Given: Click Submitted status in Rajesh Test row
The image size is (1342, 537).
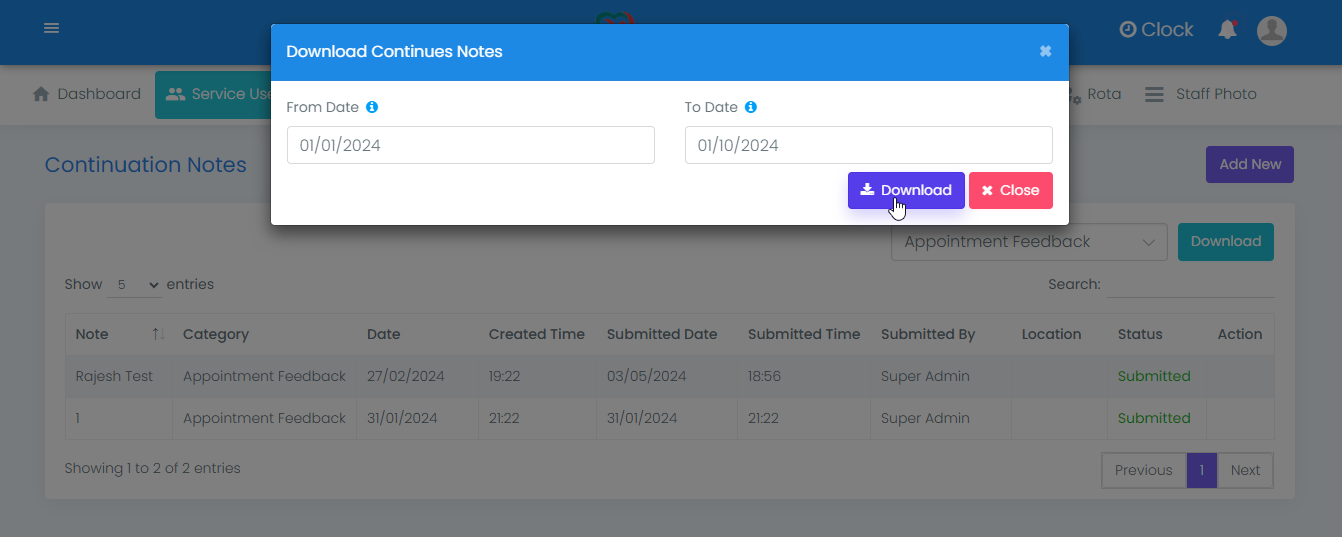Looking at the screenshot, I should [x=1154, y=376].
